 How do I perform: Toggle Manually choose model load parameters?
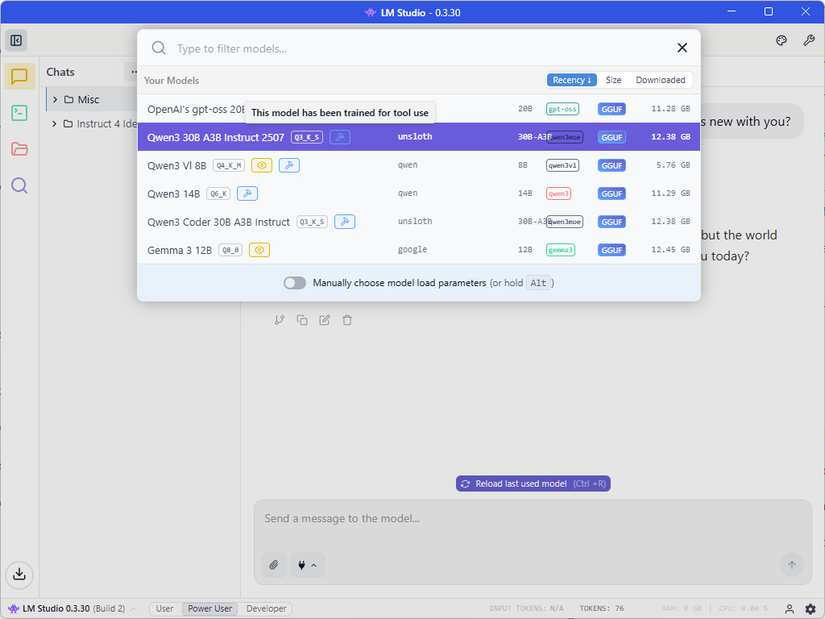295,283
